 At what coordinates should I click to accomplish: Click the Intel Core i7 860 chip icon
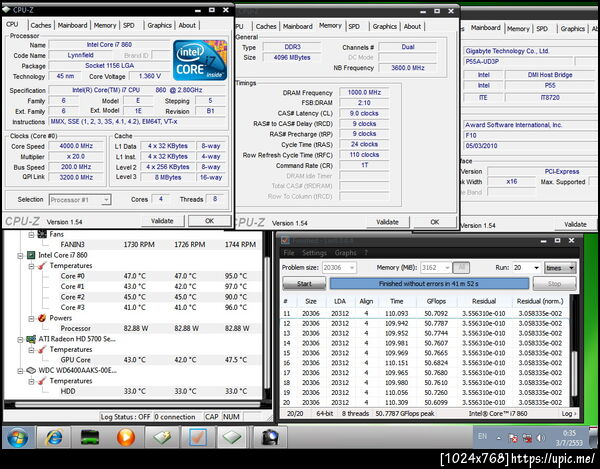click(x=31, y=255)
